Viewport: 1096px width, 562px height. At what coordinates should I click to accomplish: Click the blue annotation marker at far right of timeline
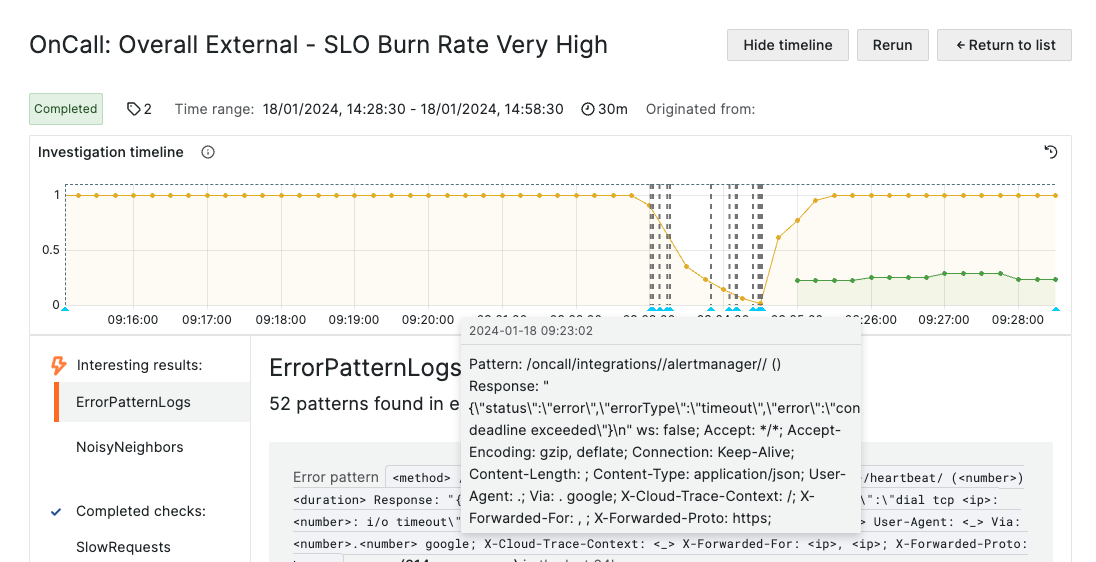tap(1055, 310)
